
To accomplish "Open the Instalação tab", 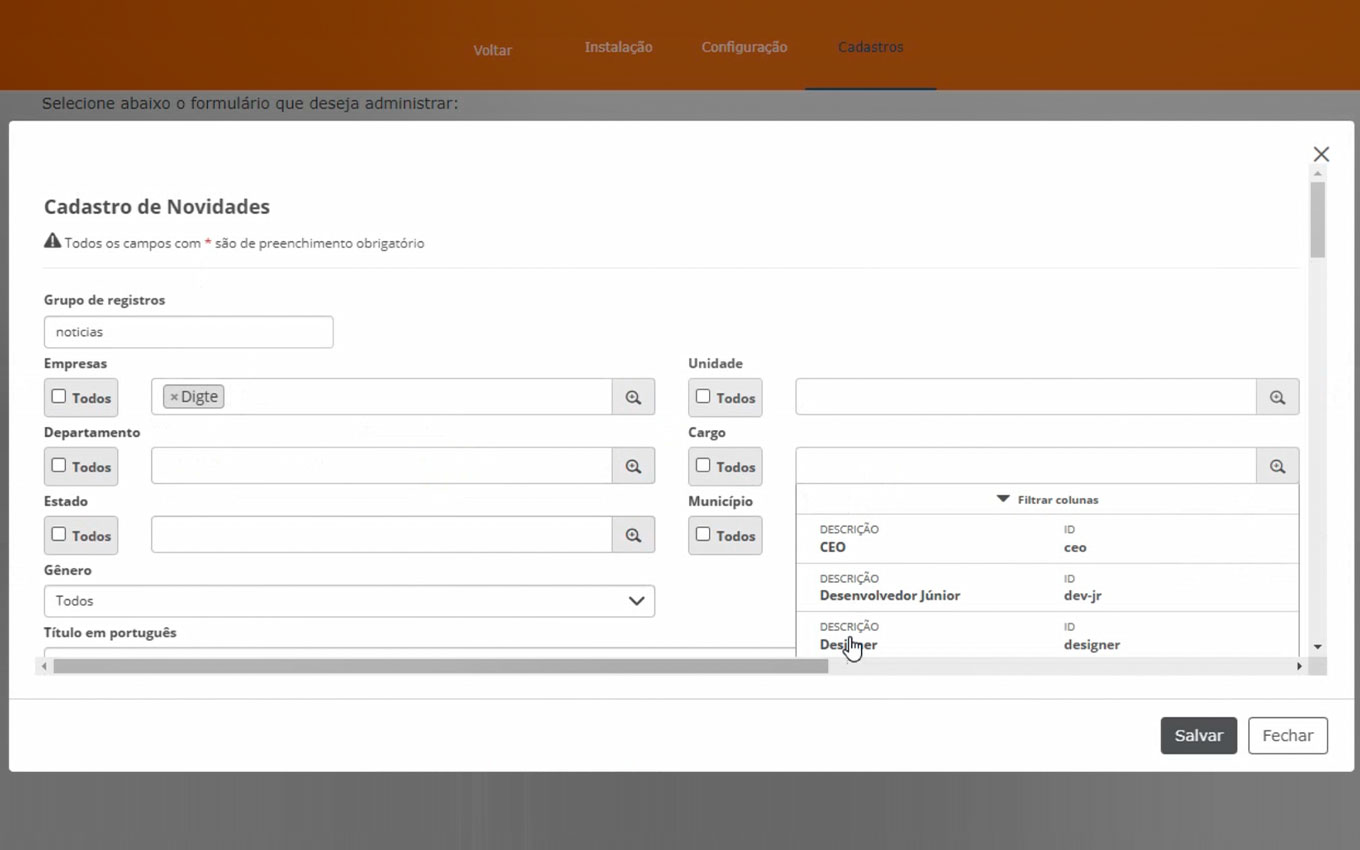I will click(618, 47).
